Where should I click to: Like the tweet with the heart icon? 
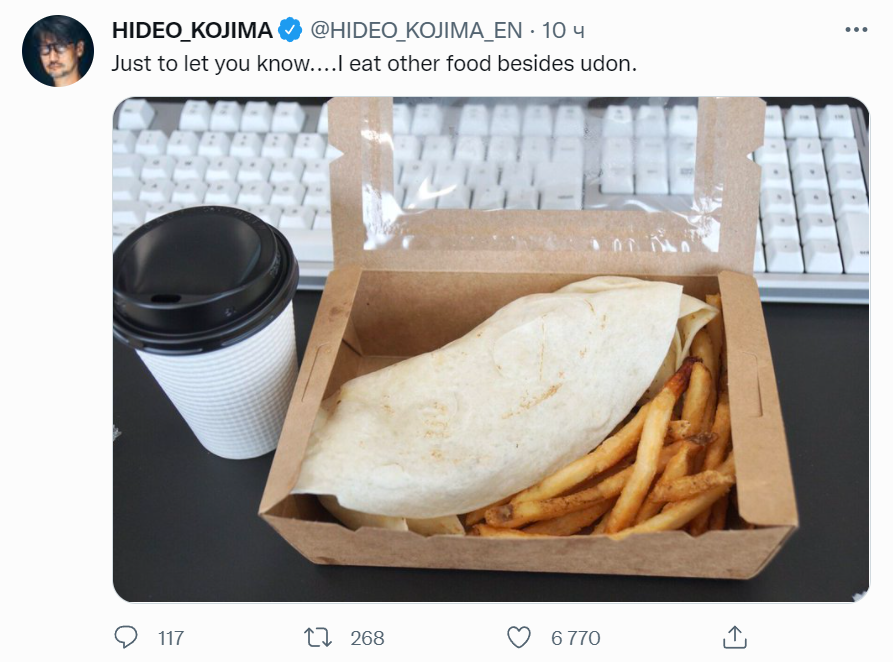(x=519, y=638)
